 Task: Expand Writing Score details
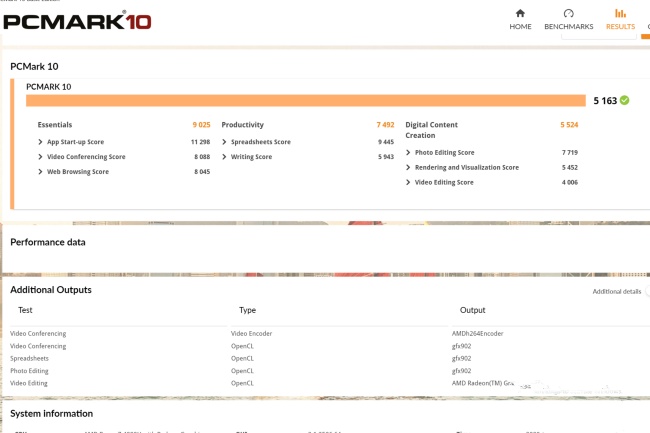(224, 157)
